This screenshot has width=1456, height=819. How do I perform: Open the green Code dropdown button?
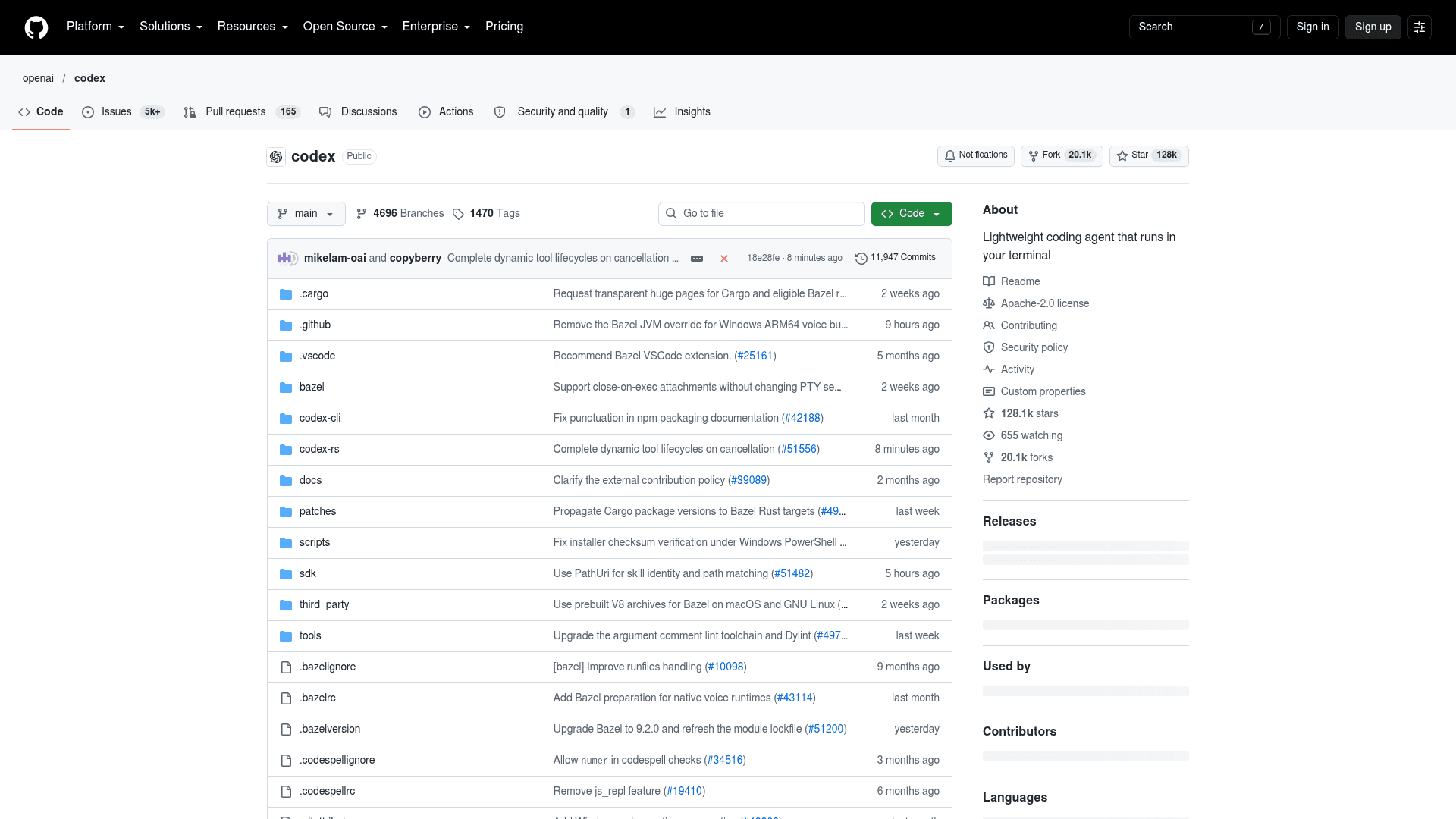pyautogui.click(x=912, y=214)
